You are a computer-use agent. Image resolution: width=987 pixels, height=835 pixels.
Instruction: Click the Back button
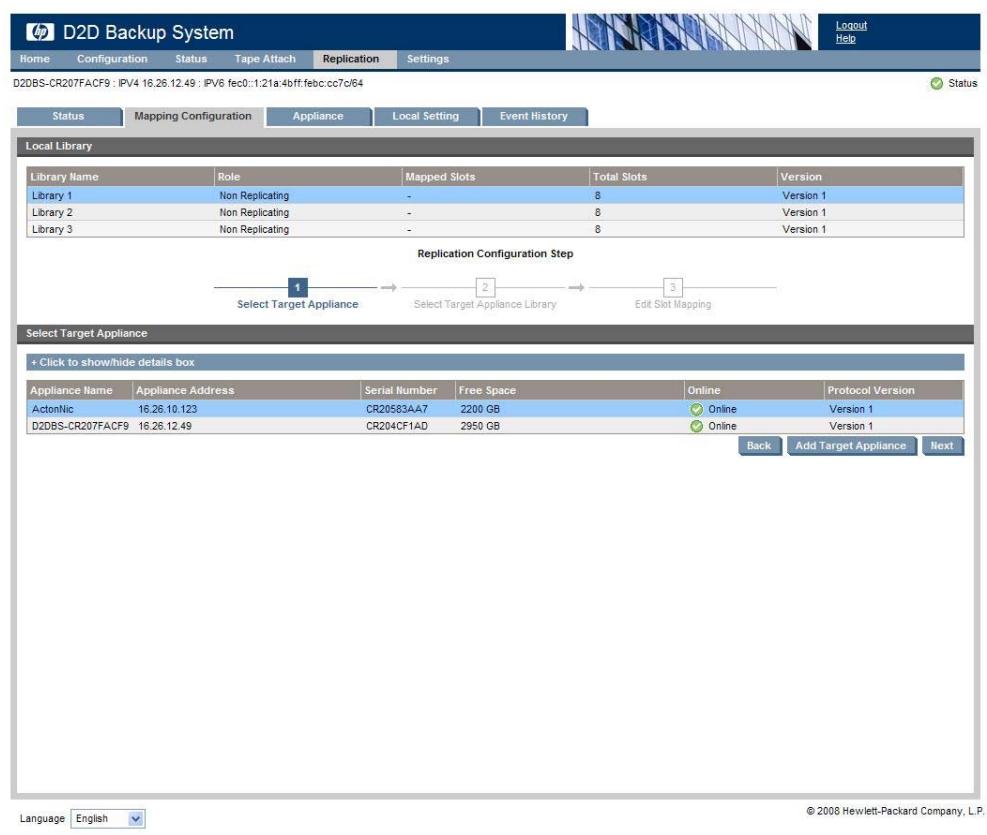point(759,446)
